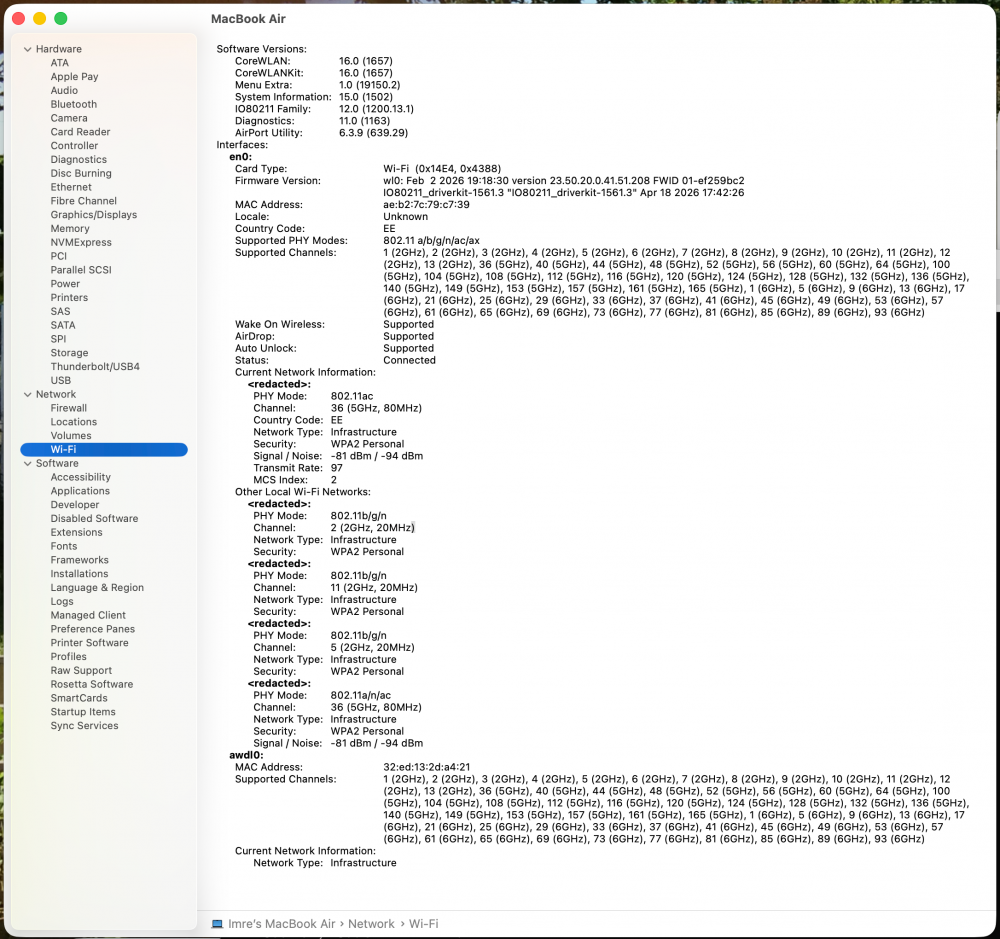The image size is (1000, 939).
Task: Open Rosetta Software entry
Action: pyautogui.click(x=92, y=684)
